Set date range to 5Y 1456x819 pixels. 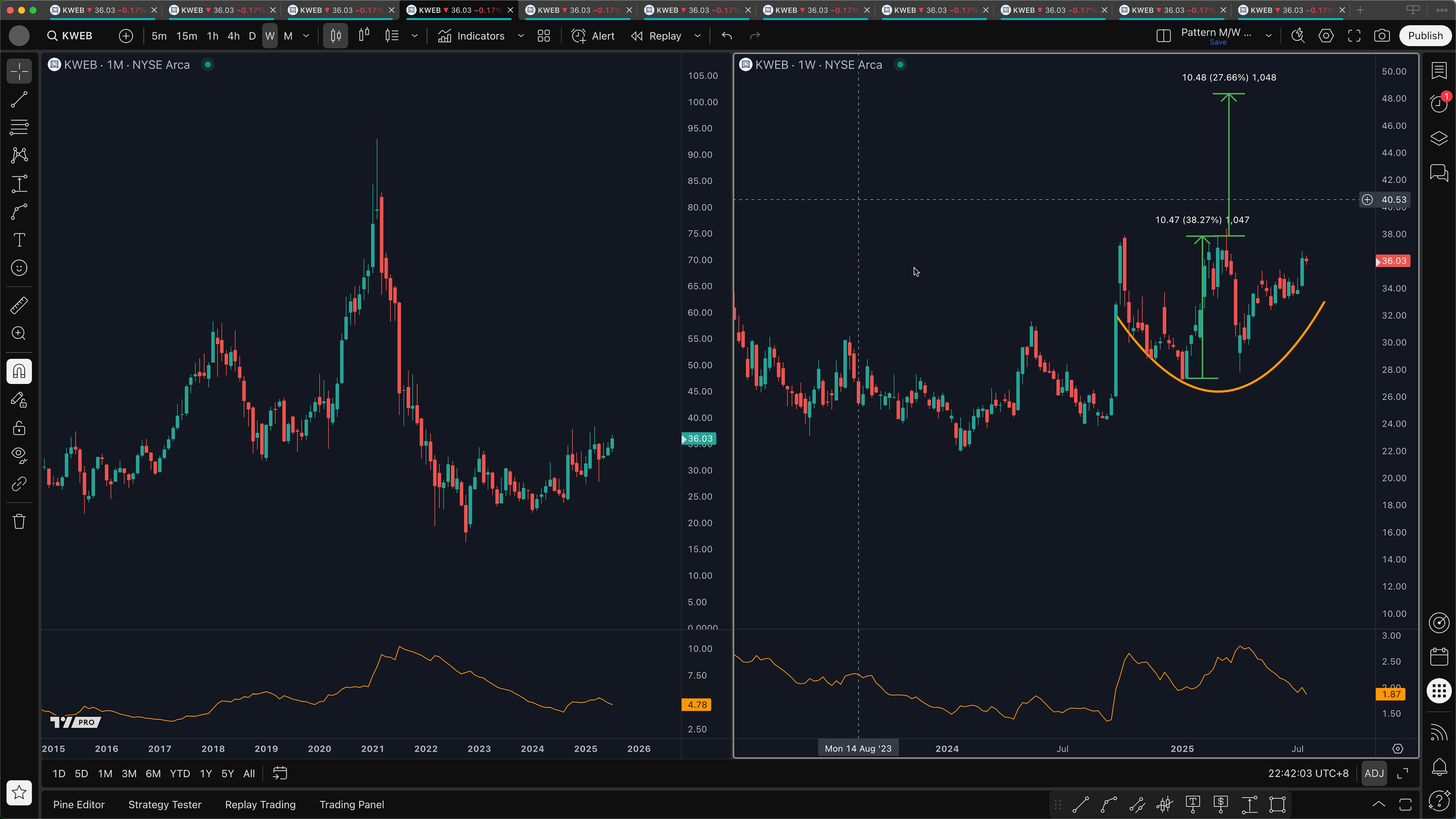pyautogui.click(x=227, y=773)
